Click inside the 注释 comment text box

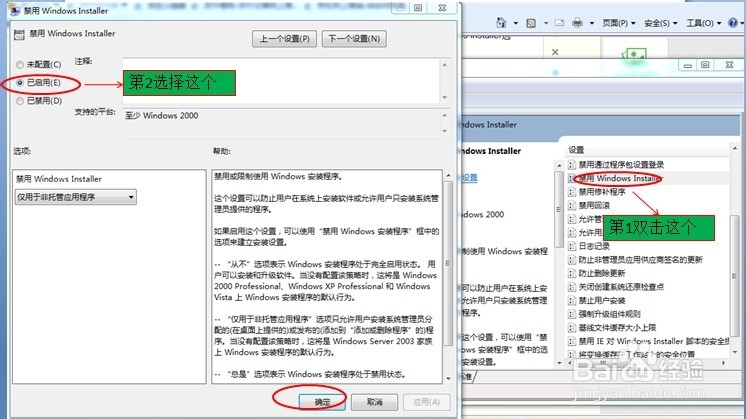pos(281,80)
